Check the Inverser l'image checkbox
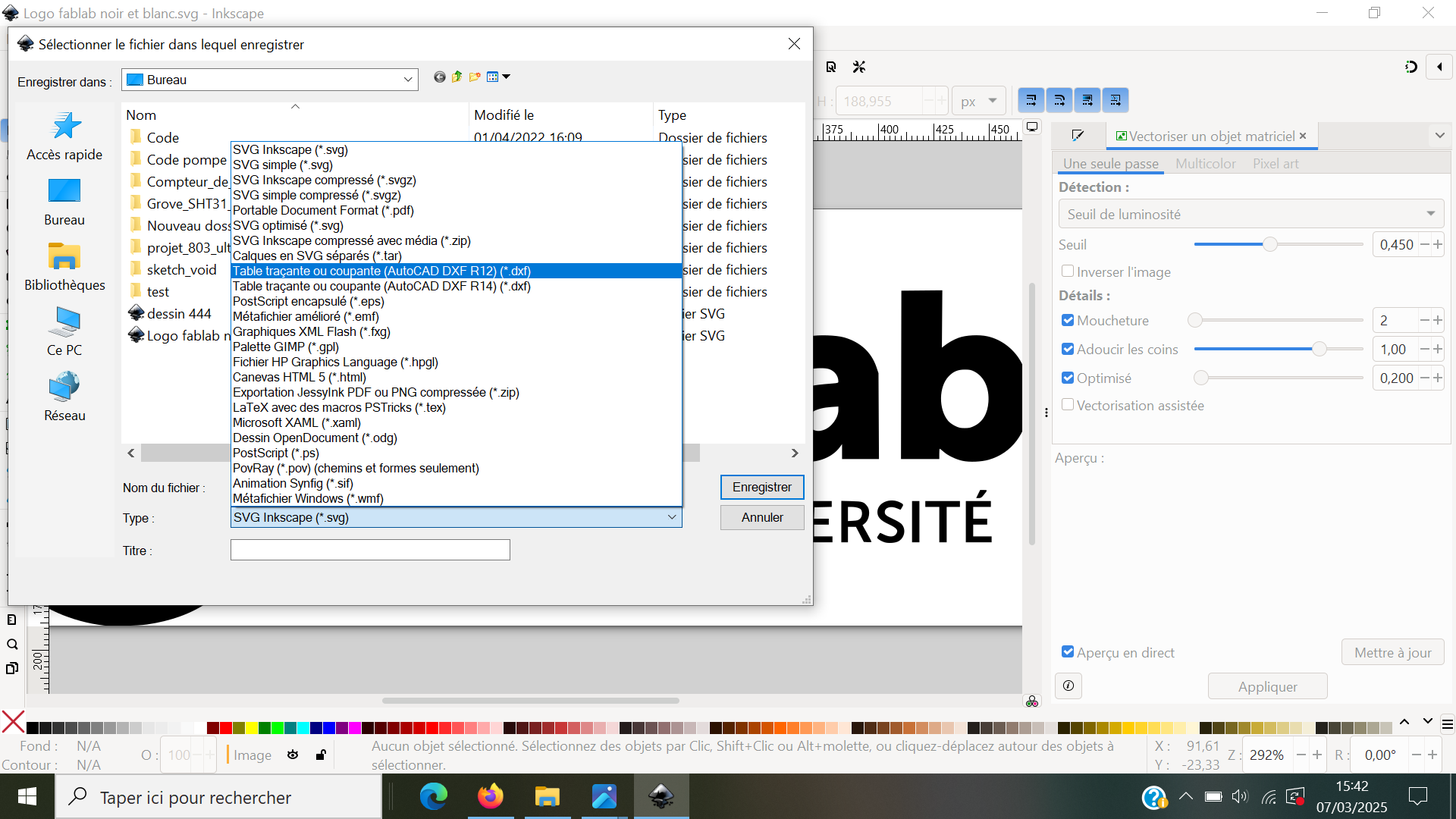 (x=1068, y=271)
